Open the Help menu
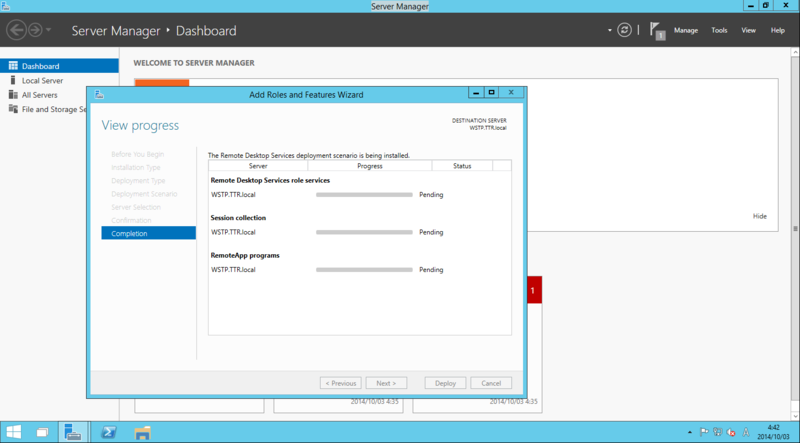Viewport: 800px width, 443px height. 778,30
